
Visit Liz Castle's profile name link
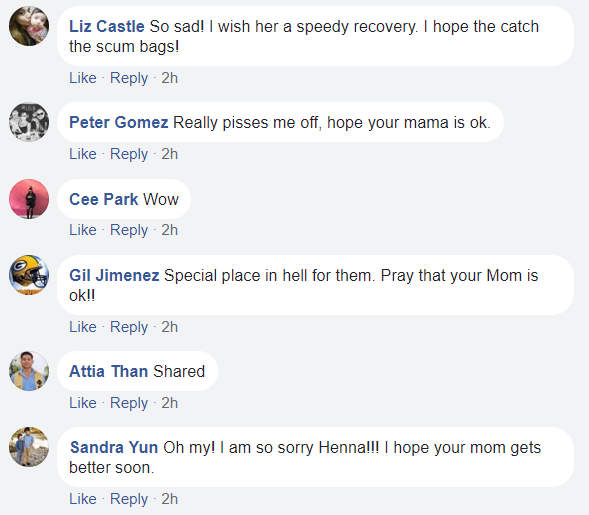[x=107, y=27]
